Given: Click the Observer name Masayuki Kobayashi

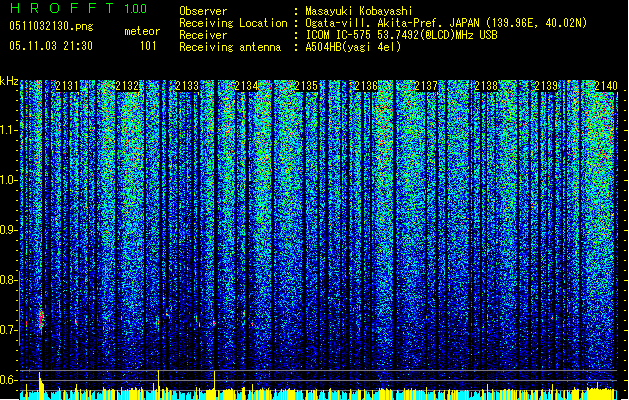Looking at the screenshot, I should [x=359, y=11].
